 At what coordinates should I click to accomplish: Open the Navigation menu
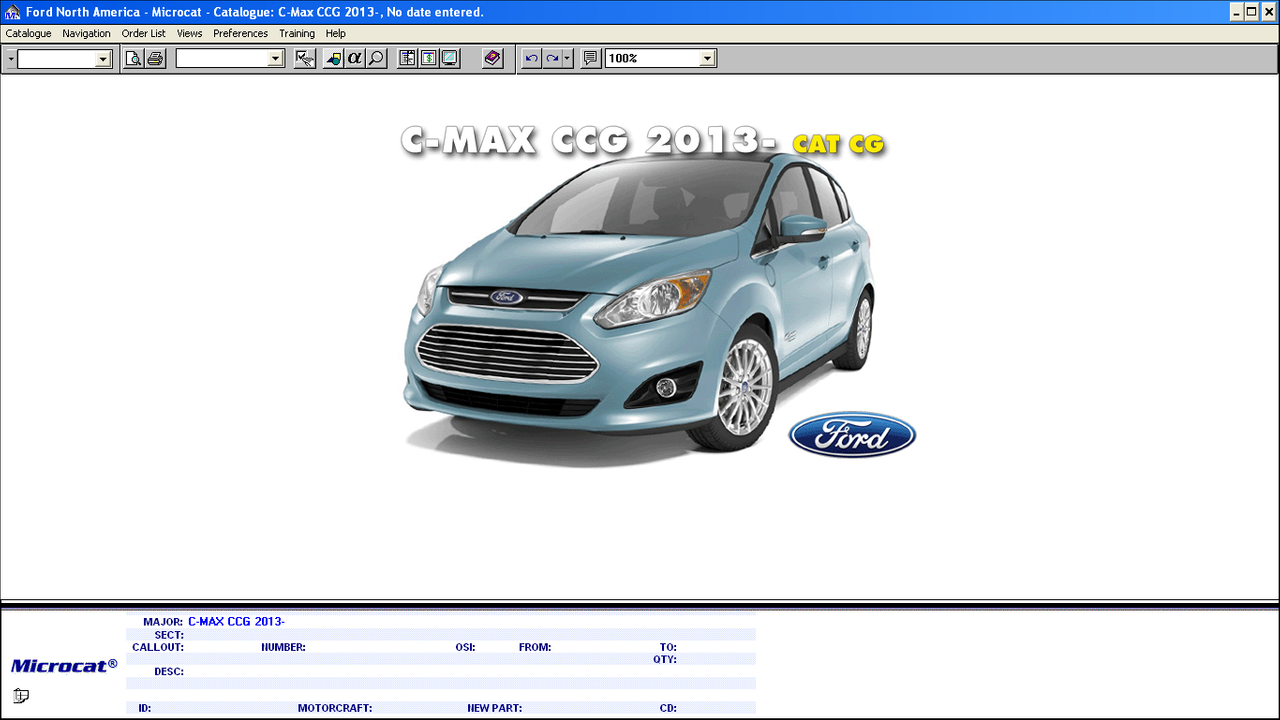click(86, 33)
